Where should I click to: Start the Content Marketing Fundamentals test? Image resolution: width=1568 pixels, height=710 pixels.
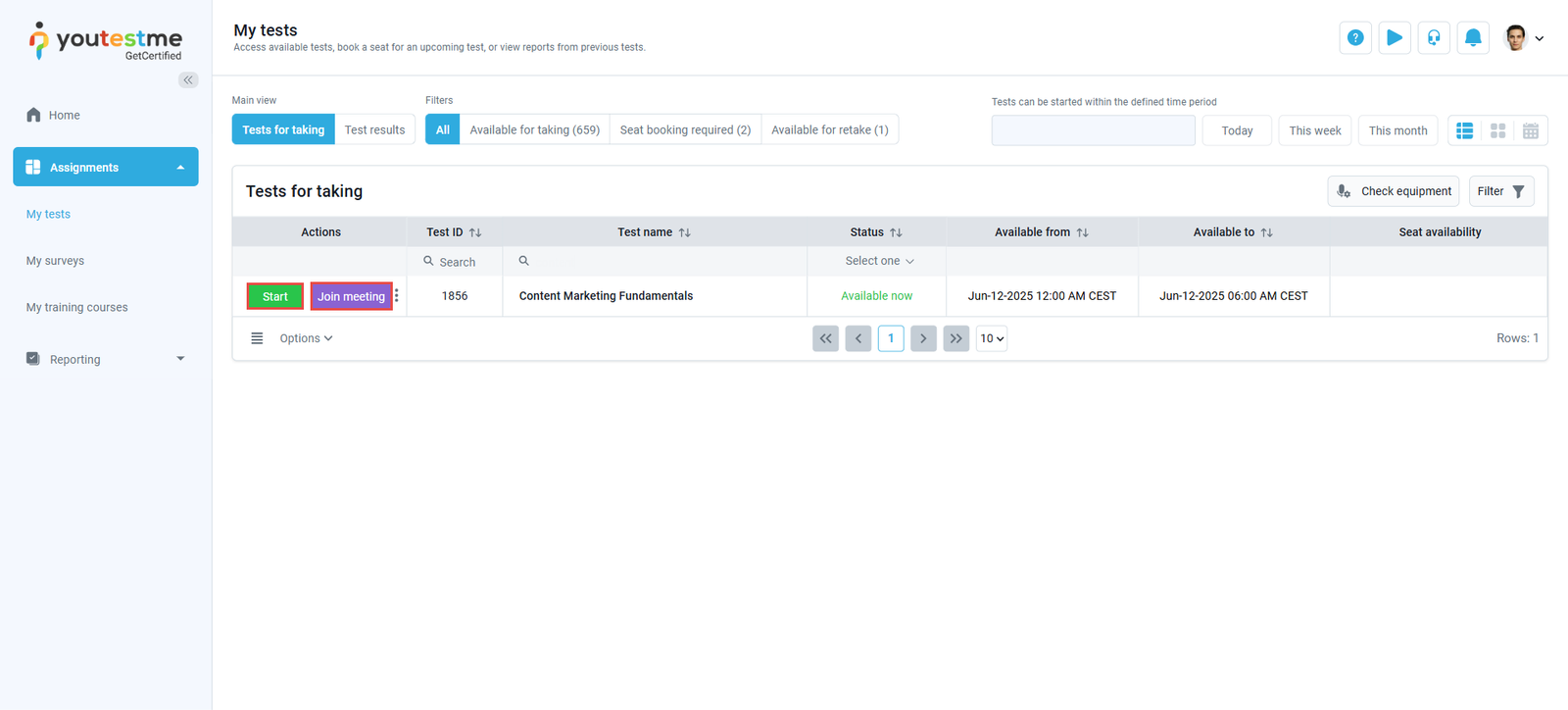pyautogui.click(x=275, y=296)
